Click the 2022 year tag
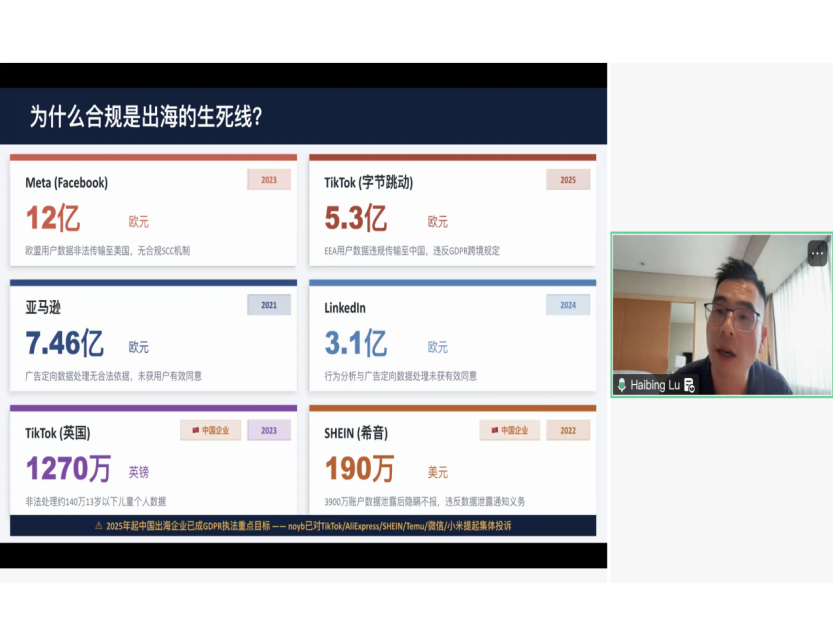This screenshot has width=834, height=625. 568,430
